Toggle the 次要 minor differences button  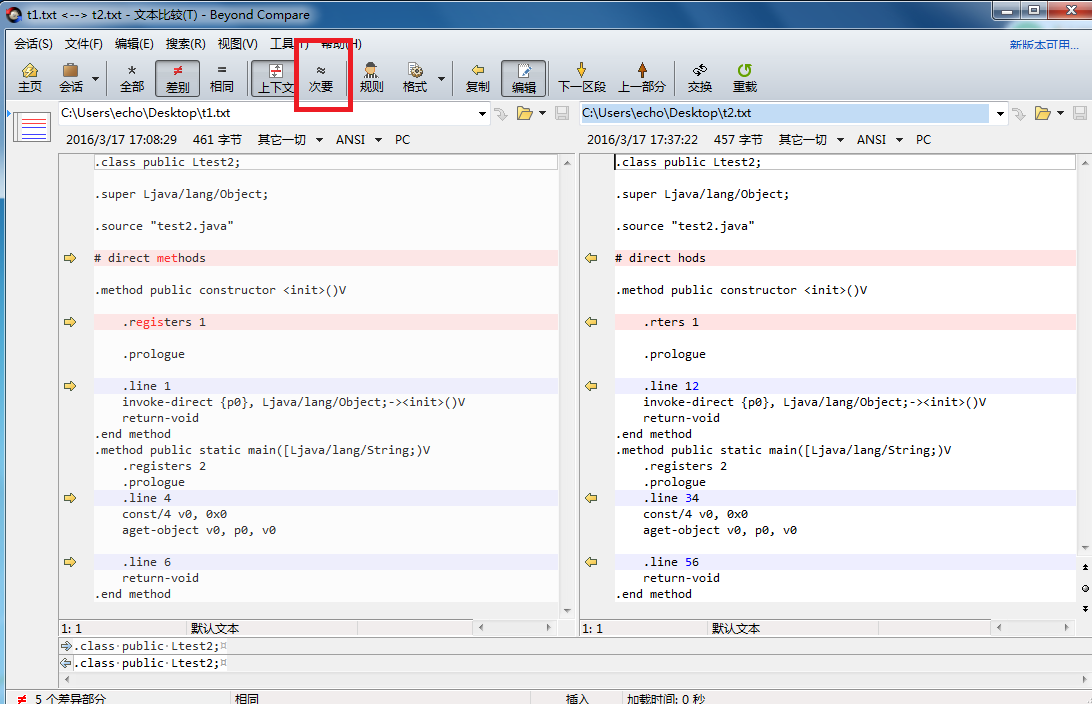click(320, 78)
